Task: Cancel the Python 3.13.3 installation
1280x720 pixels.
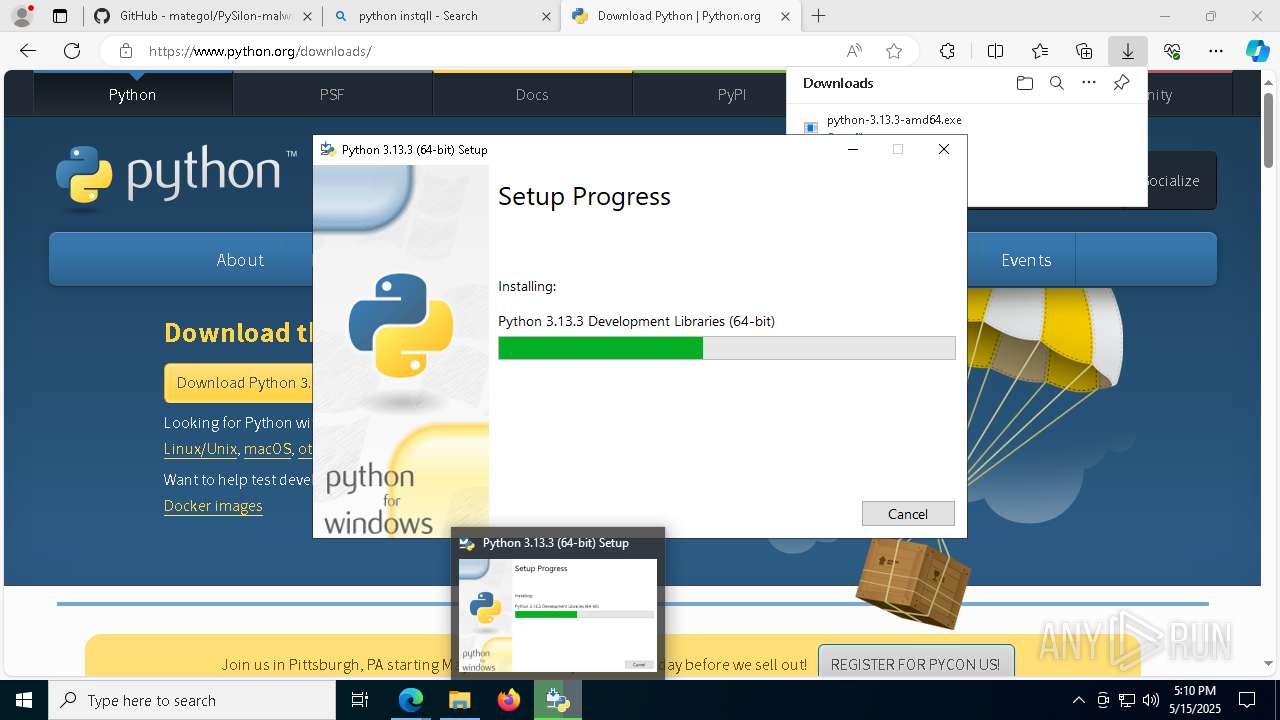Action: click(x=908, y=513)
